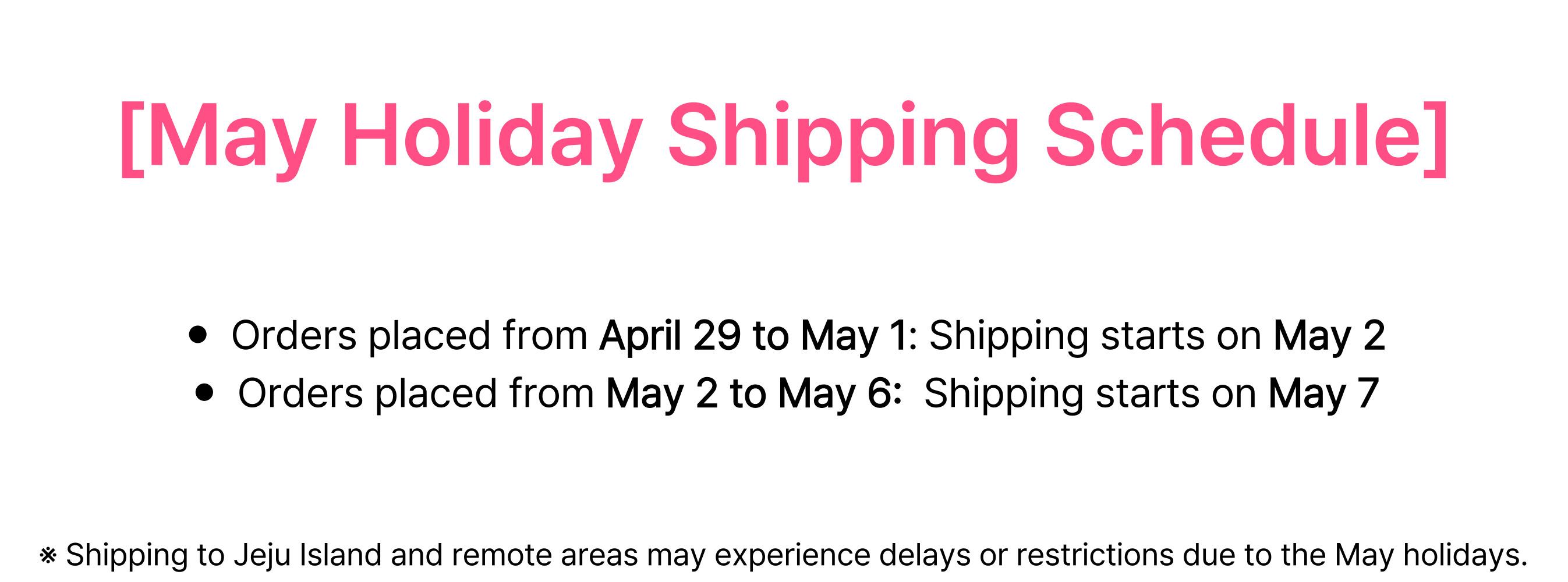Click bold May 7 shipping start date
The width and height of the screenshot is (1568, 582).
click(x=1323, y=393)
